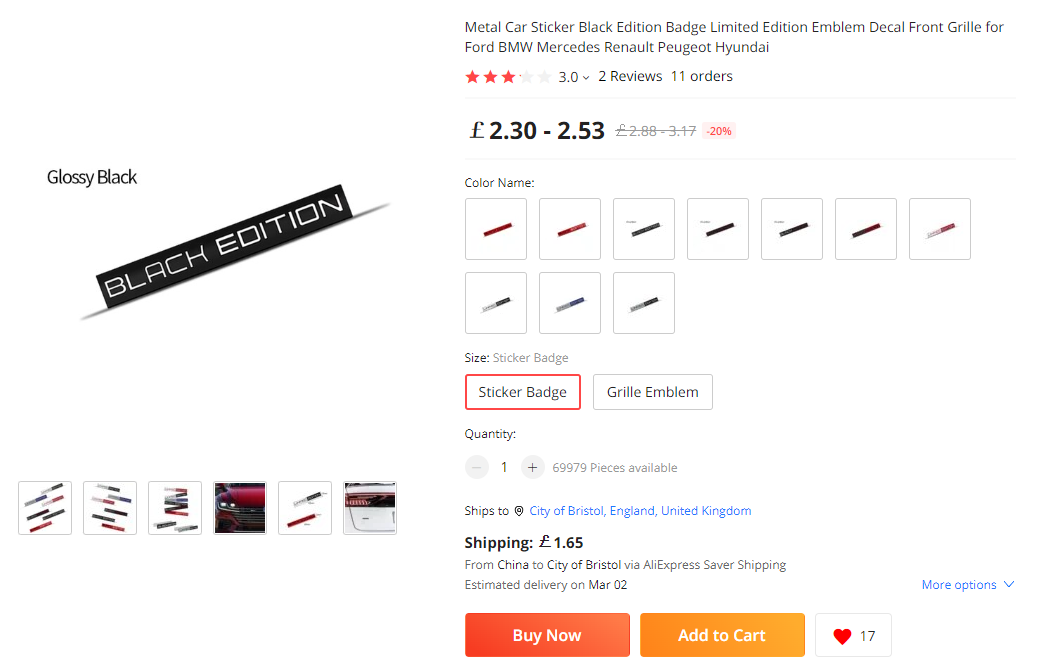The image size is (1042, 668).
Task: Choose the blue badge color swatch
Action: pos(570,302)
